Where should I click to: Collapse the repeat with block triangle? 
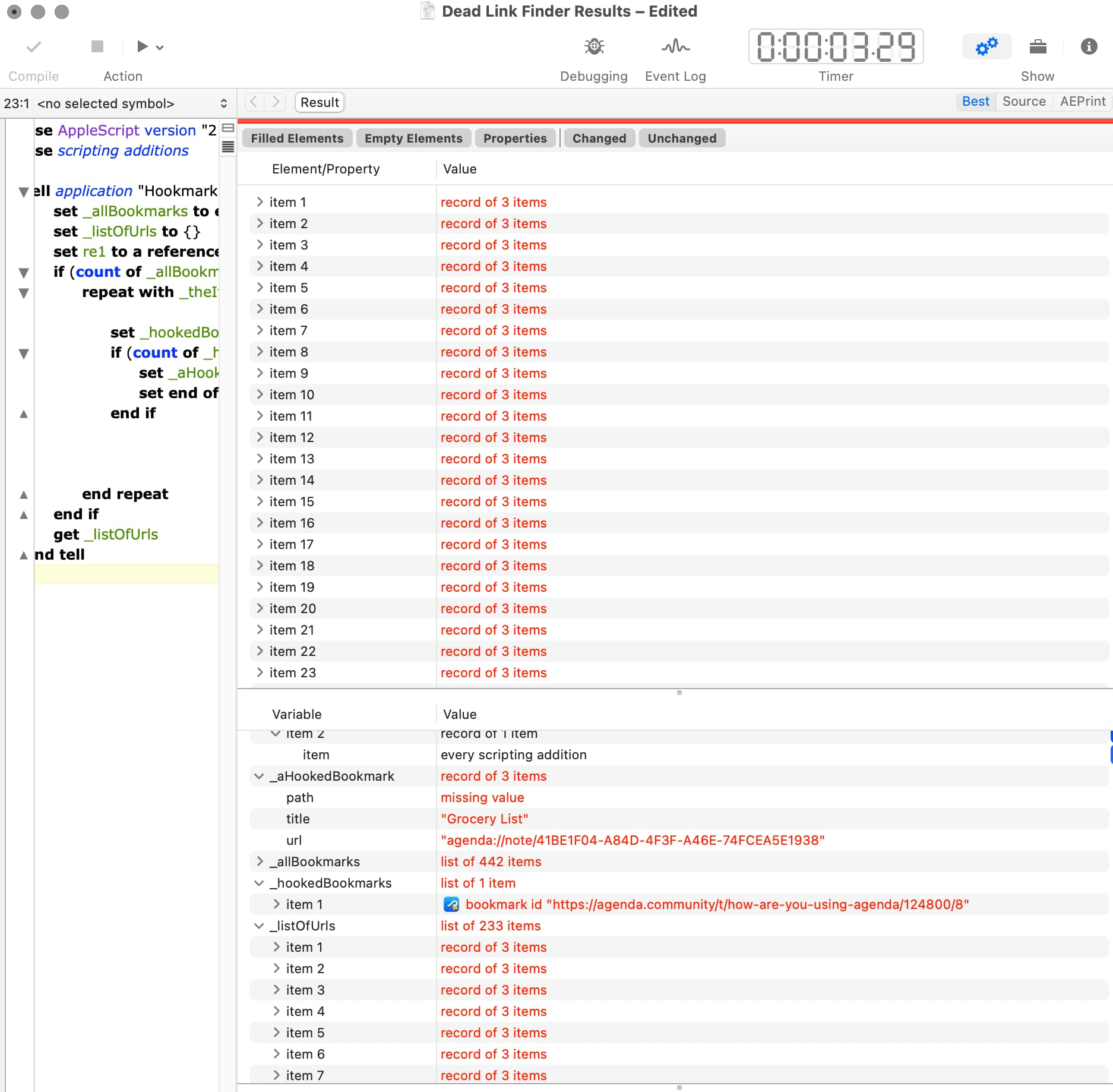(x=24, y=293)
